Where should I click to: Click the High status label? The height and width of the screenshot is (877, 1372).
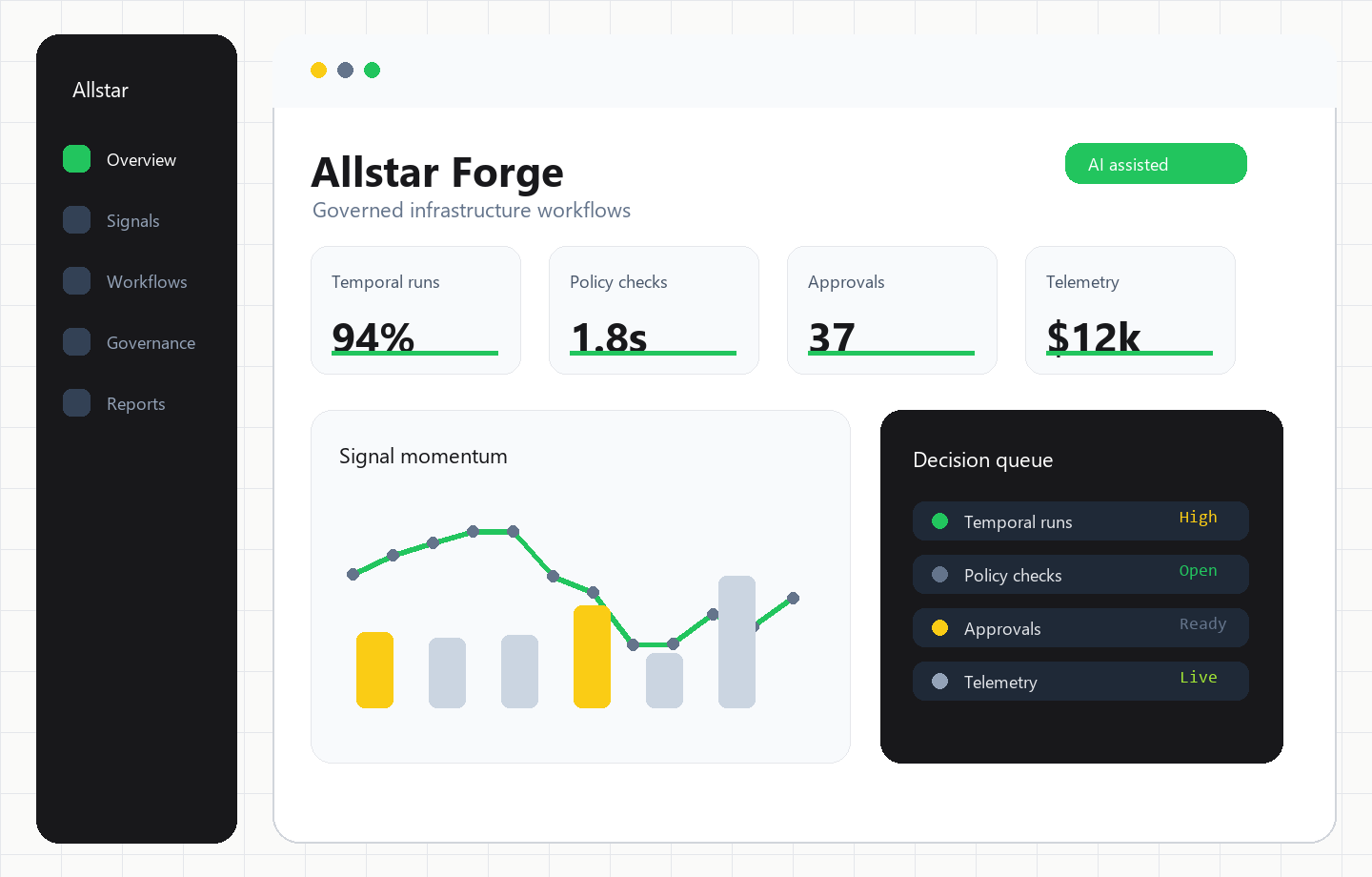1198,518
